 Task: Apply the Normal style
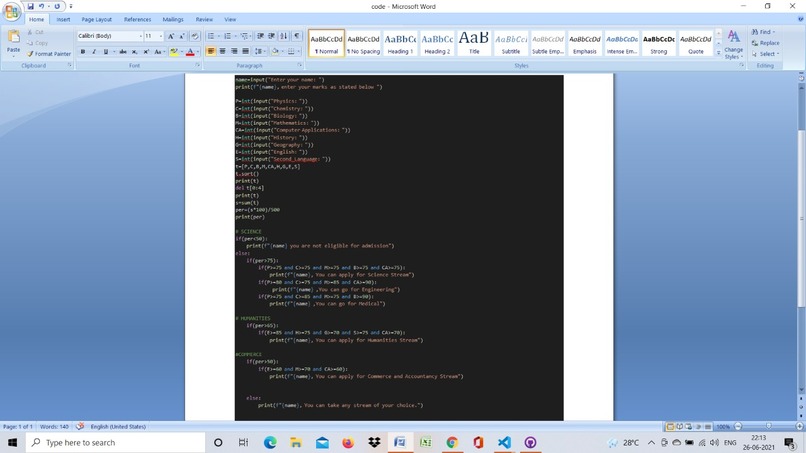click(326, 43)
